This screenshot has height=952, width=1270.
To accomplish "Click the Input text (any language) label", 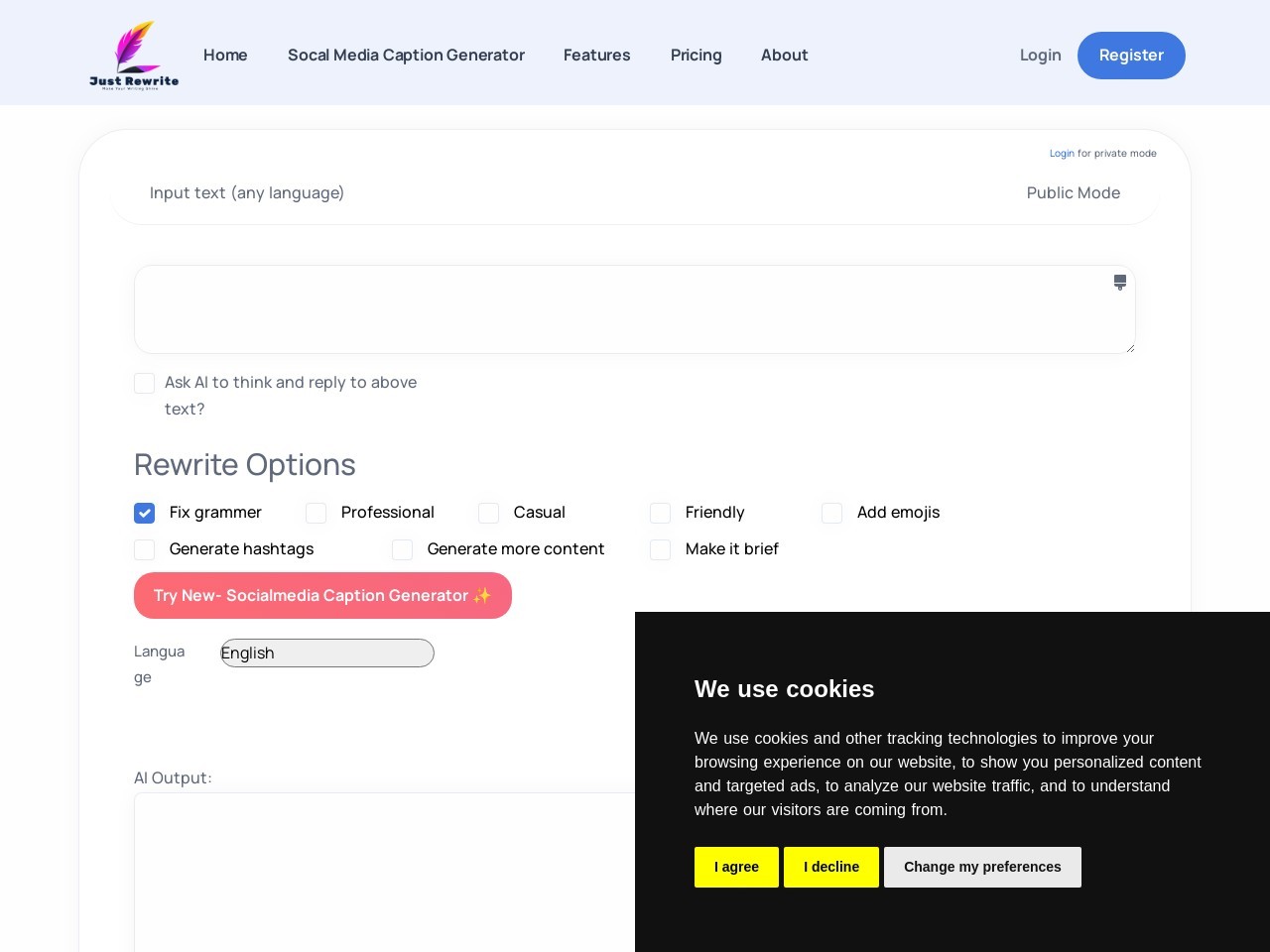I will click(247, 193).
